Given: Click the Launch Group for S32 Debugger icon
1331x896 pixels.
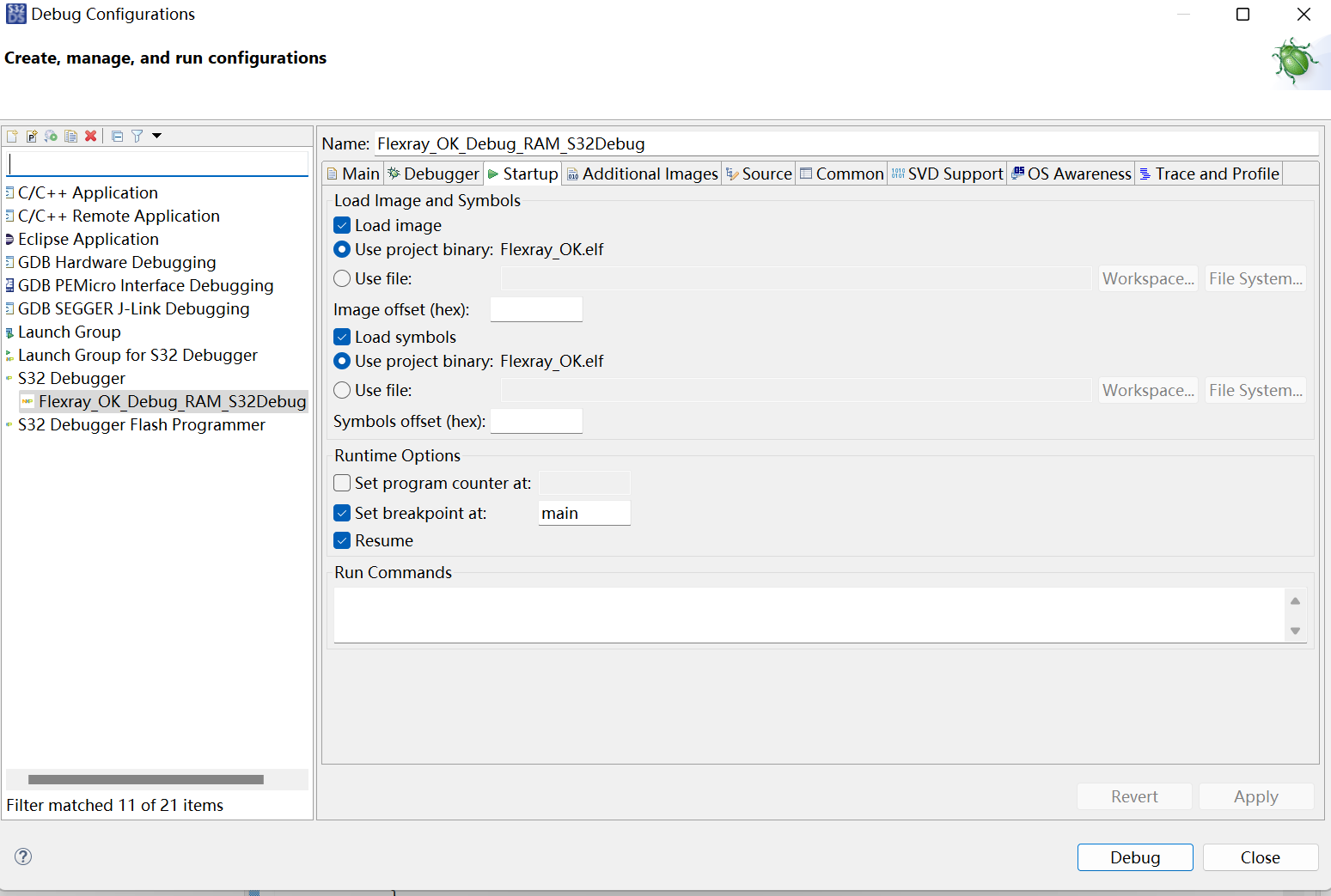Looking at the screenshot, I should [x=10, y=356].
